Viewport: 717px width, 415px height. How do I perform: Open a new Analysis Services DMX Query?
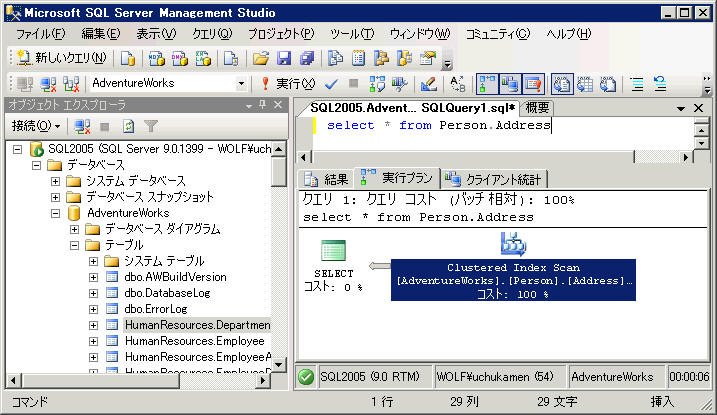179,58
